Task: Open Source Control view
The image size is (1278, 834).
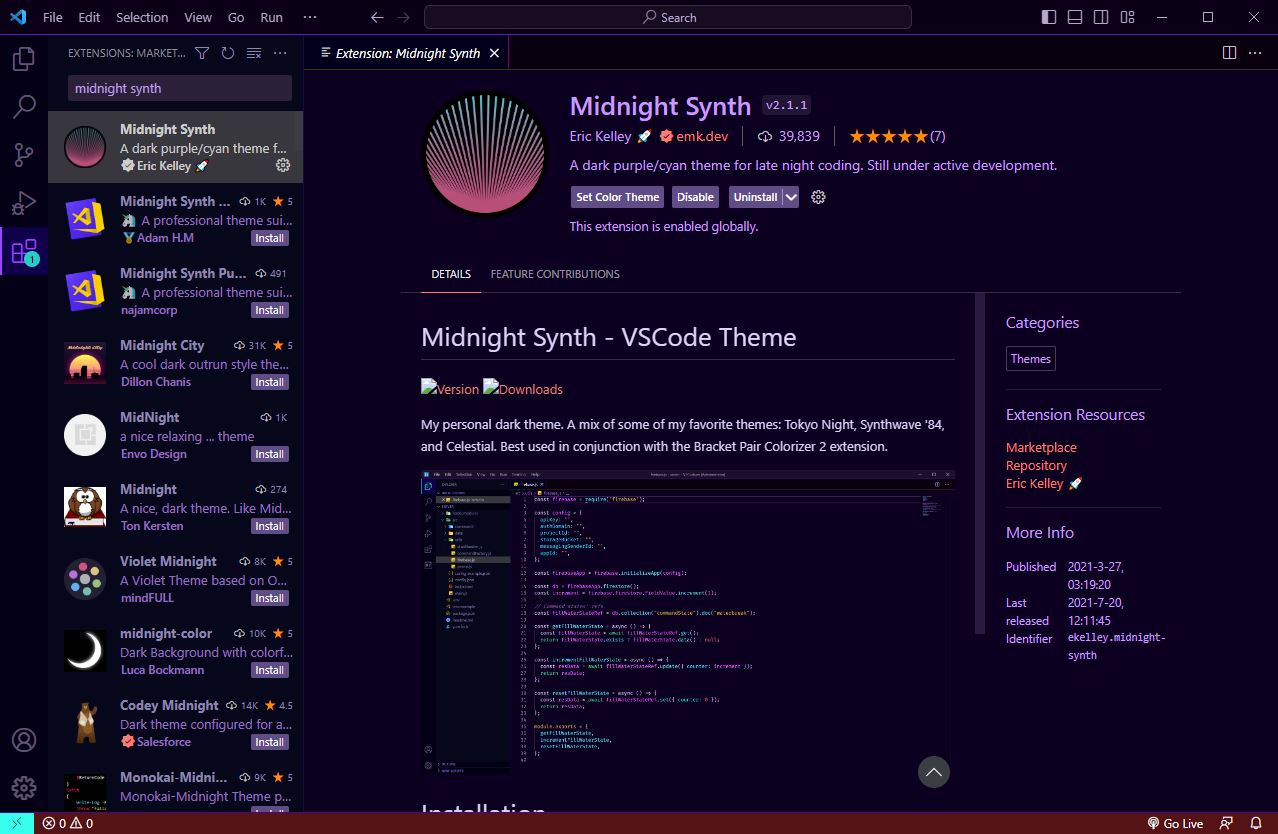Action: coord(23,155)
